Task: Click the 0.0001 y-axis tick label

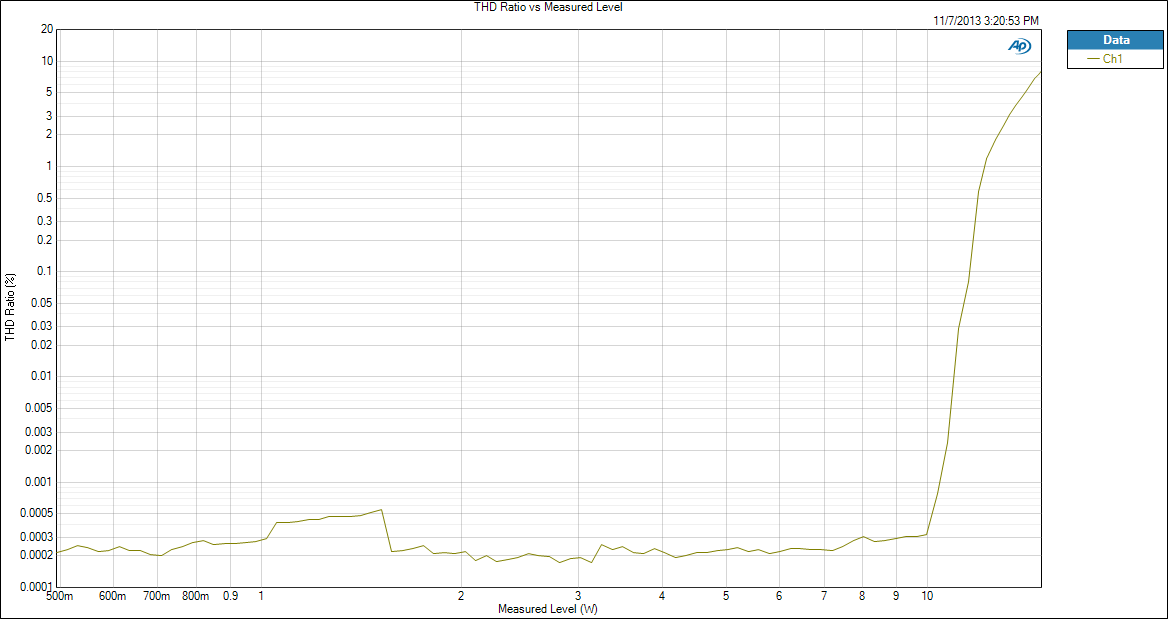Action: [x=38, y=587]
